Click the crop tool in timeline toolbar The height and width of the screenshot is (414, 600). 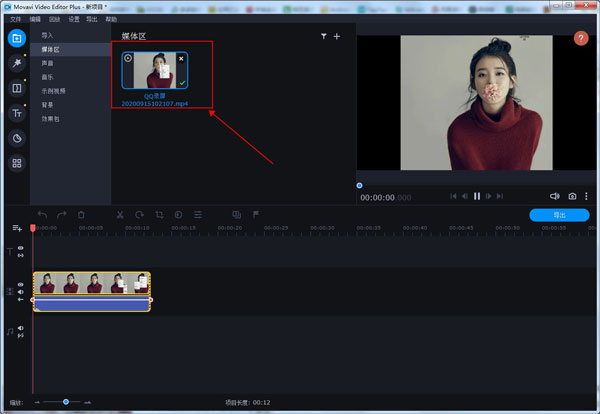(159, 214)
